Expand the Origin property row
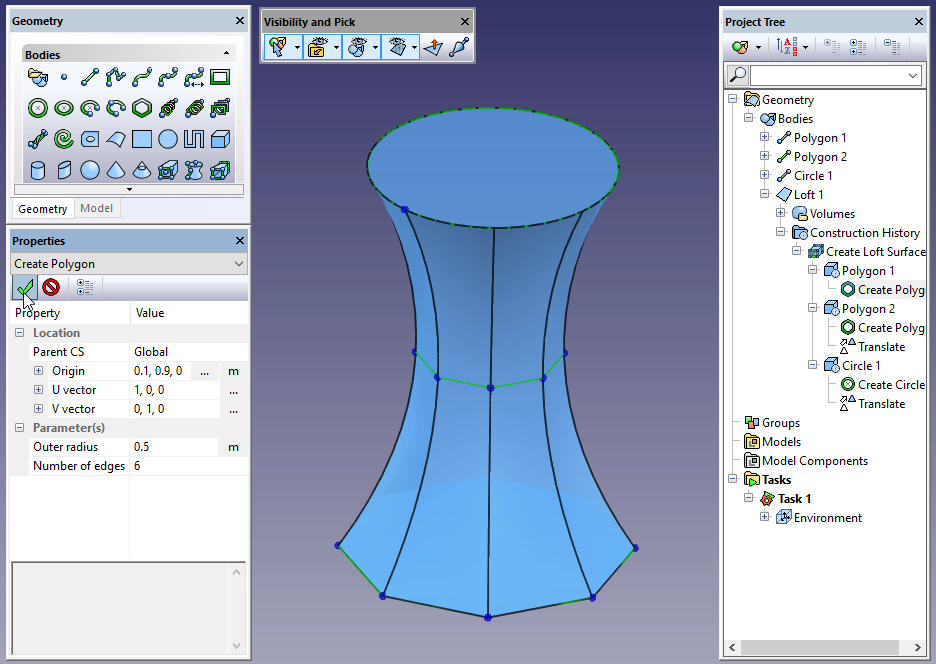936x664 pixels. (39, 371)
